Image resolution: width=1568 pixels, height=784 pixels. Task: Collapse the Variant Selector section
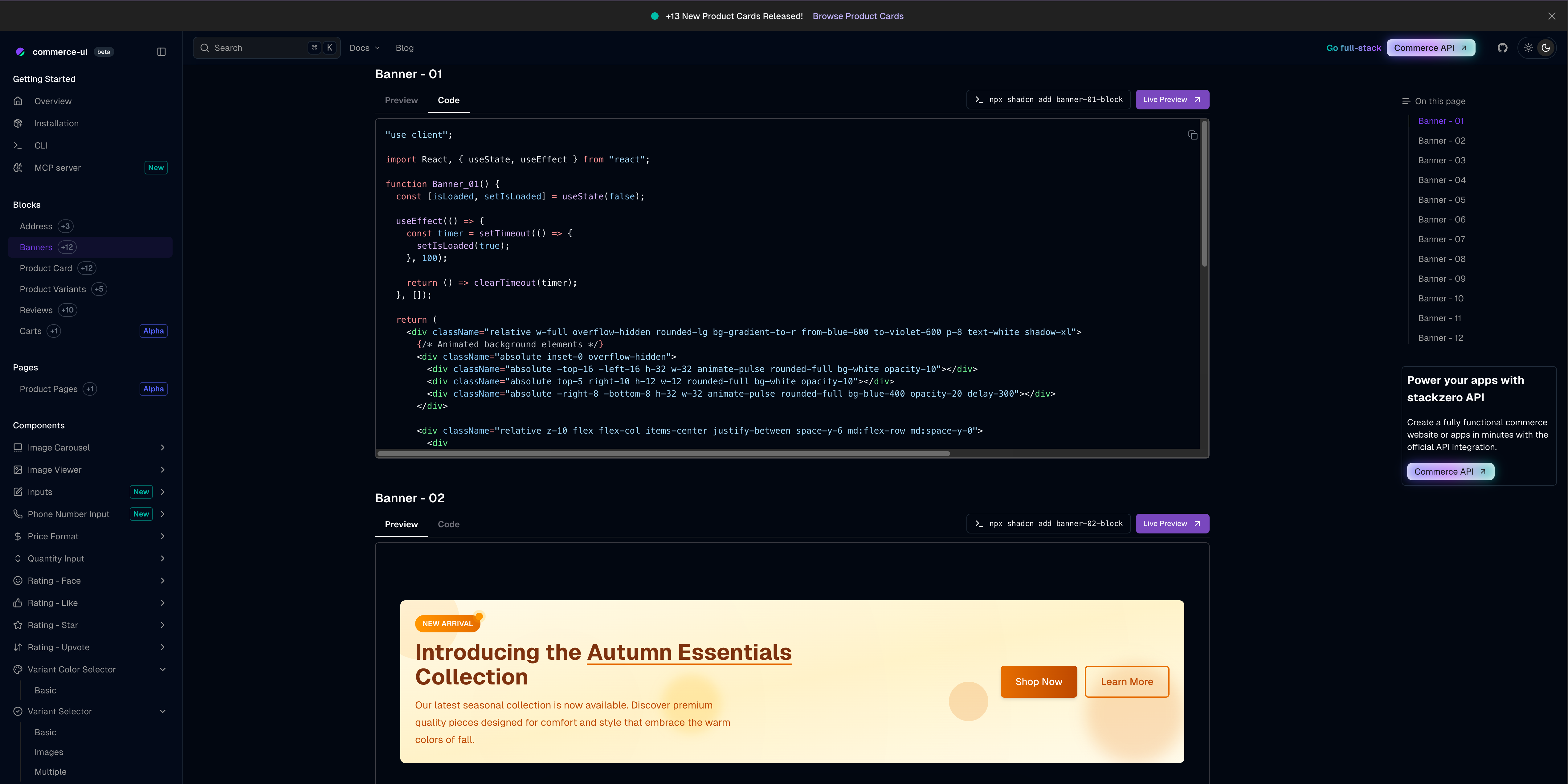click(162, 711)
